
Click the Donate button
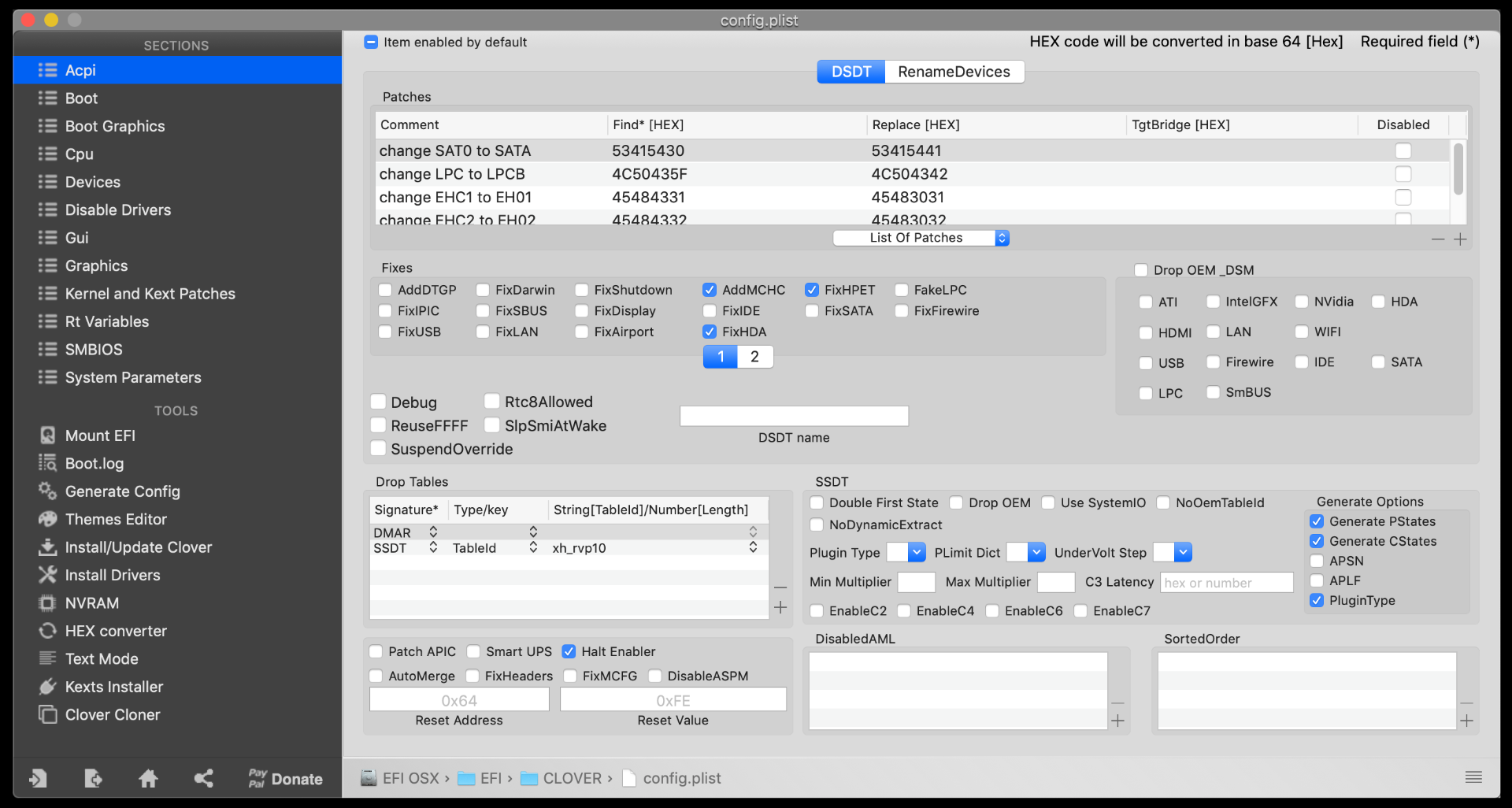click(286, 779)
